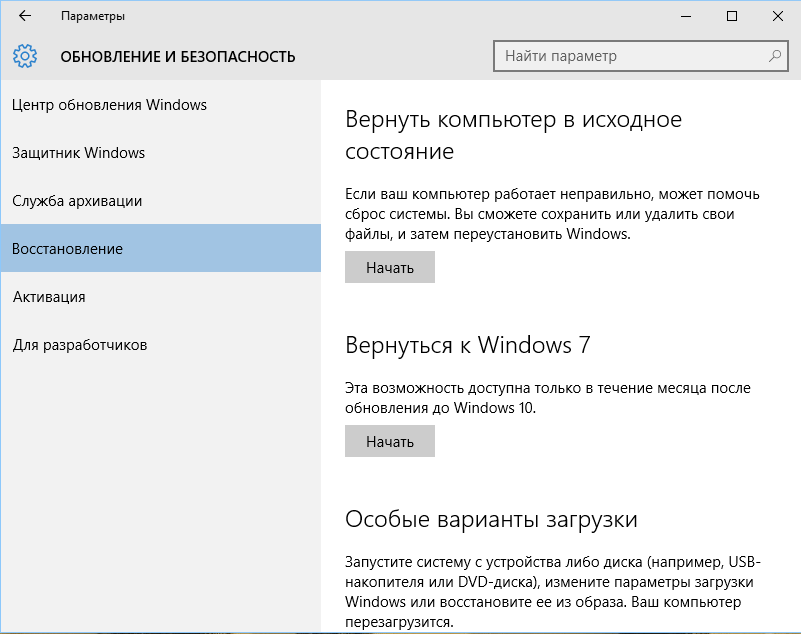Click the settings gear icon
The image size is (801, 634).
coord(26,56)
